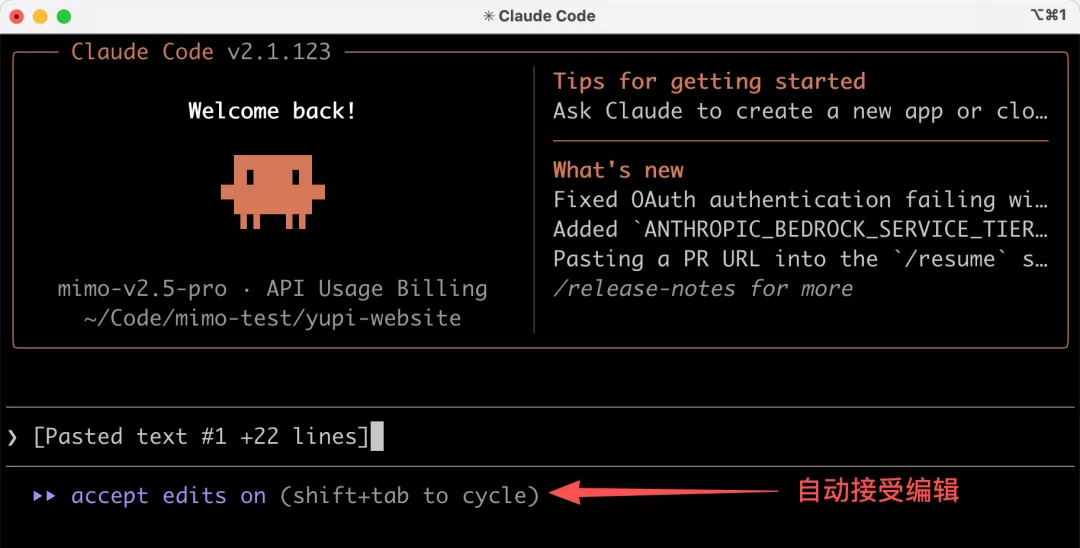The image size is (1080, 548).
Task: Expand the truncated Fixed OAuth authentication line
Action: [800, 200]
